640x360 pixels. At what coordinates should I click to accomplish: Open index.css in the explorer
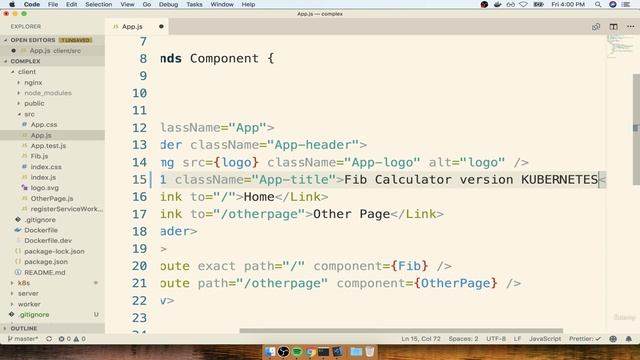click(x=46, y=167)
